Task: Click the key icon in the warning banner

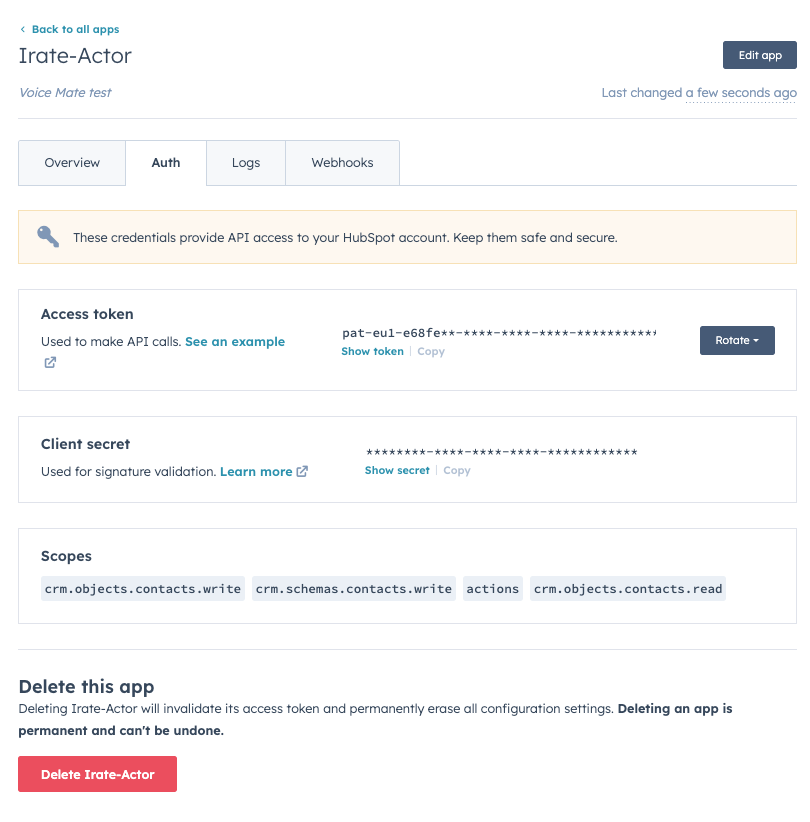Action: [48, 237]
